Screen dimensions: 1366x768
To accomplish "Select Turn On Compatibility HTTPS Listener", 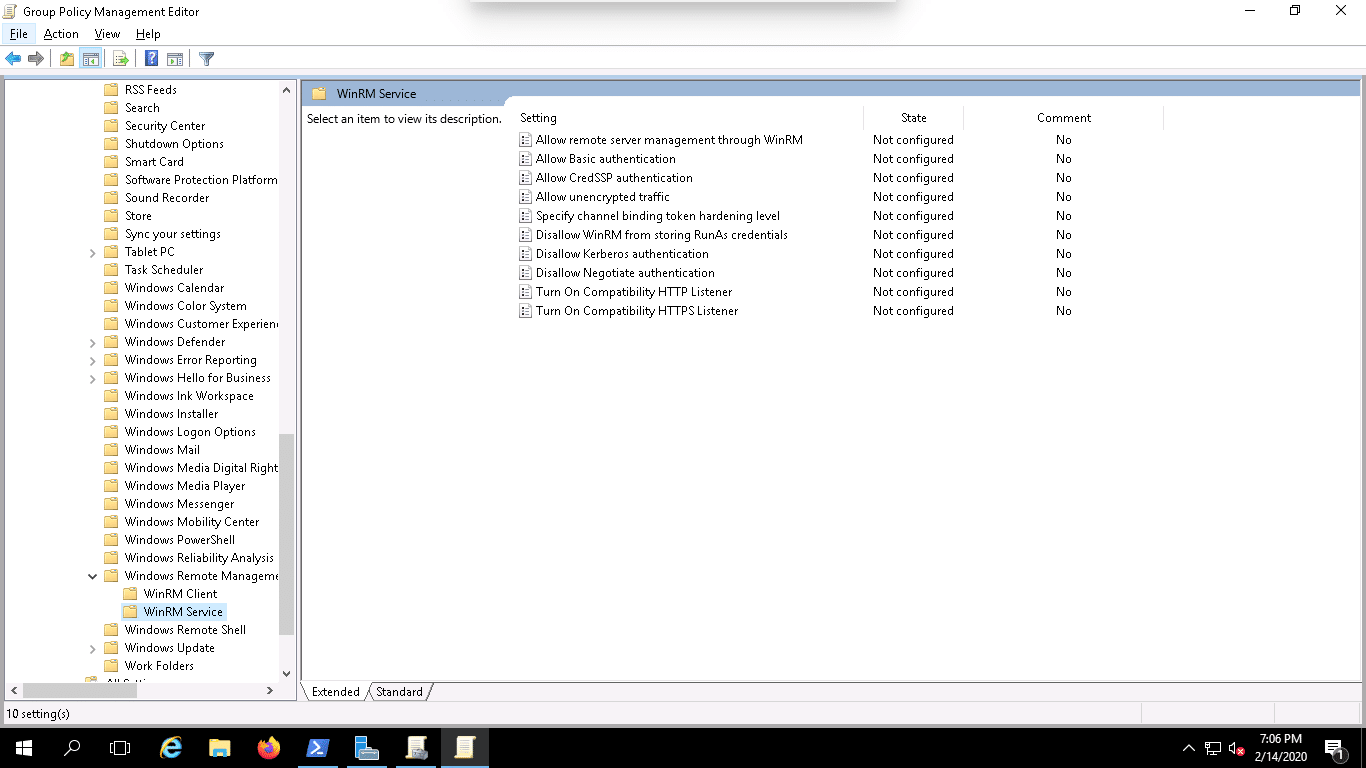I will [x=637, y=311].
